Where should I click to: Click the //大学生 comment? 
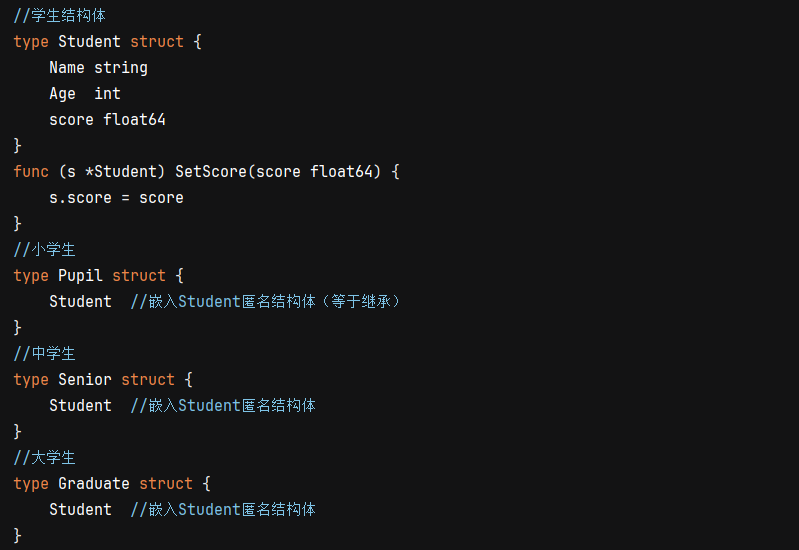coord(45,458)
